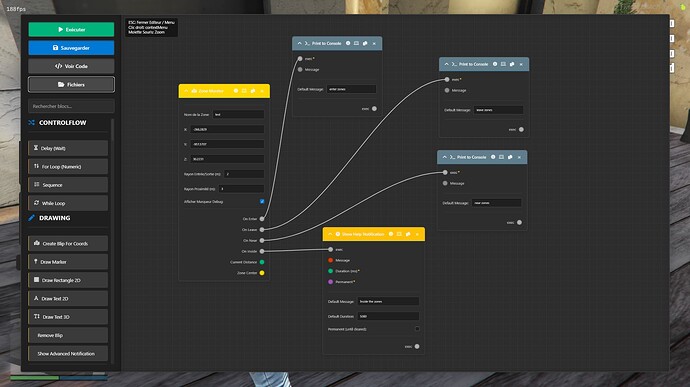Enable the Permanent (until cleared) checkbox
690x387 pixels.
point(417,328)
